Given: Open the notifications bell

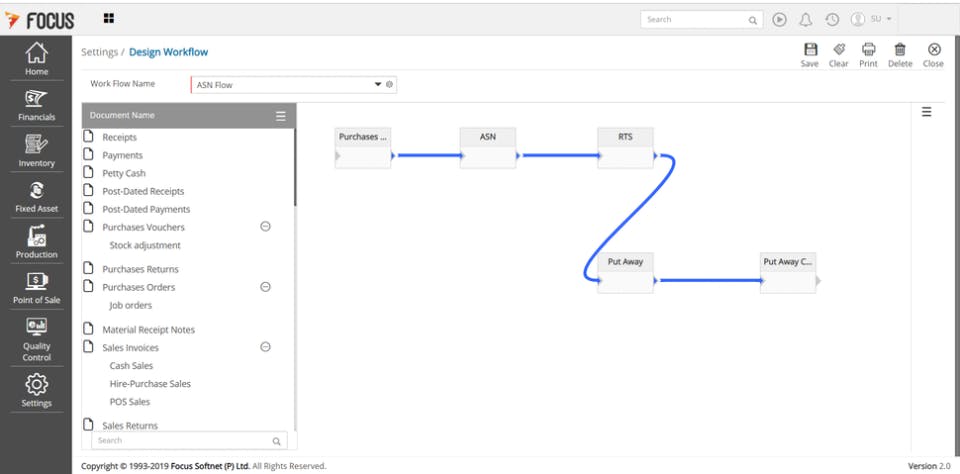Looking at the screenshot, I should (805, 19).
